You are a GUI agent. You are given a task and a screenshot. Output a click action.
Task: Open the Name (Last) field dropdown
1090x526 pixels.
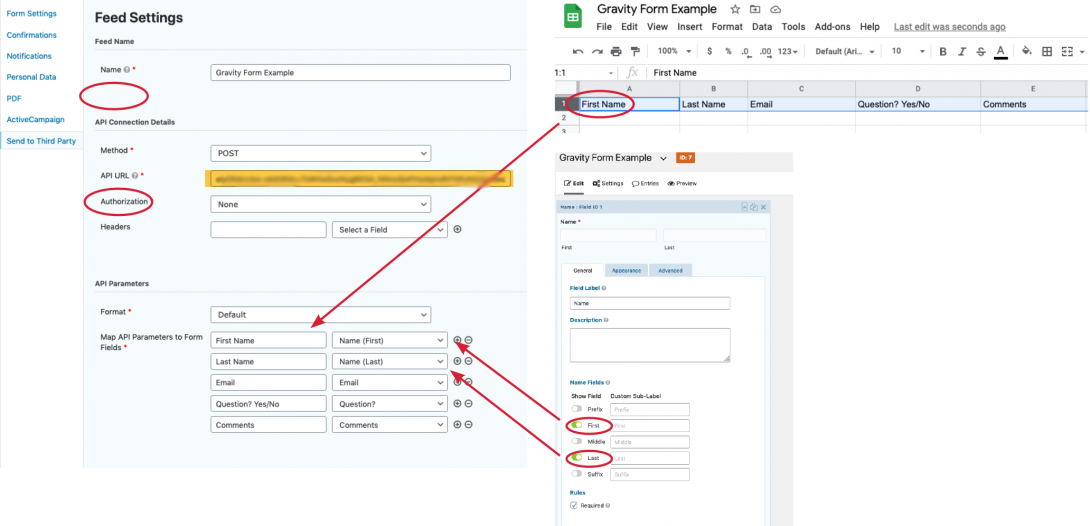(x=390, y=361)
